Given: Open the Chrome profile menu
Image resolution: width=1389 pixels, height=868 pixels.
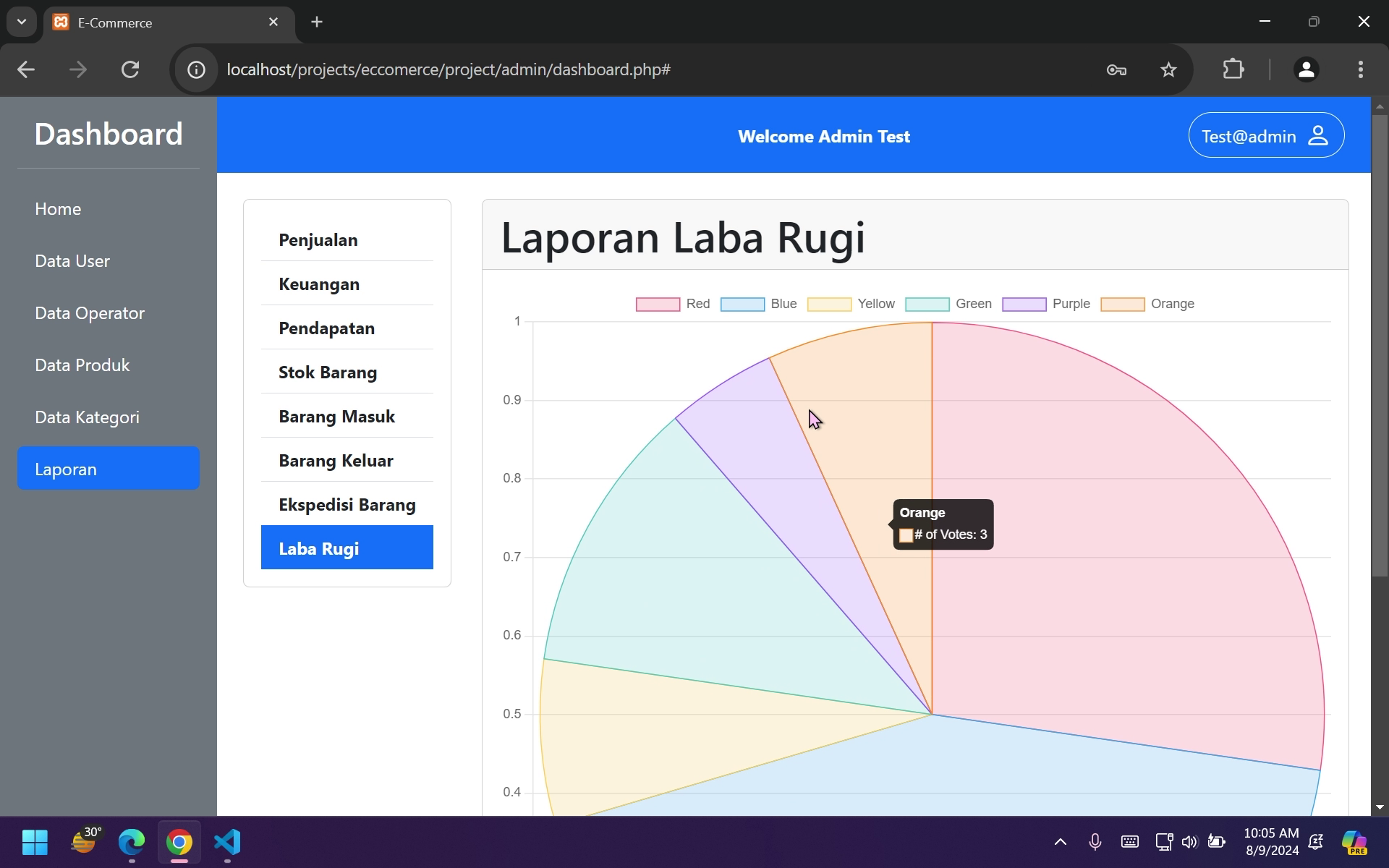Looking at the screenshot, I should point(1307,69).
